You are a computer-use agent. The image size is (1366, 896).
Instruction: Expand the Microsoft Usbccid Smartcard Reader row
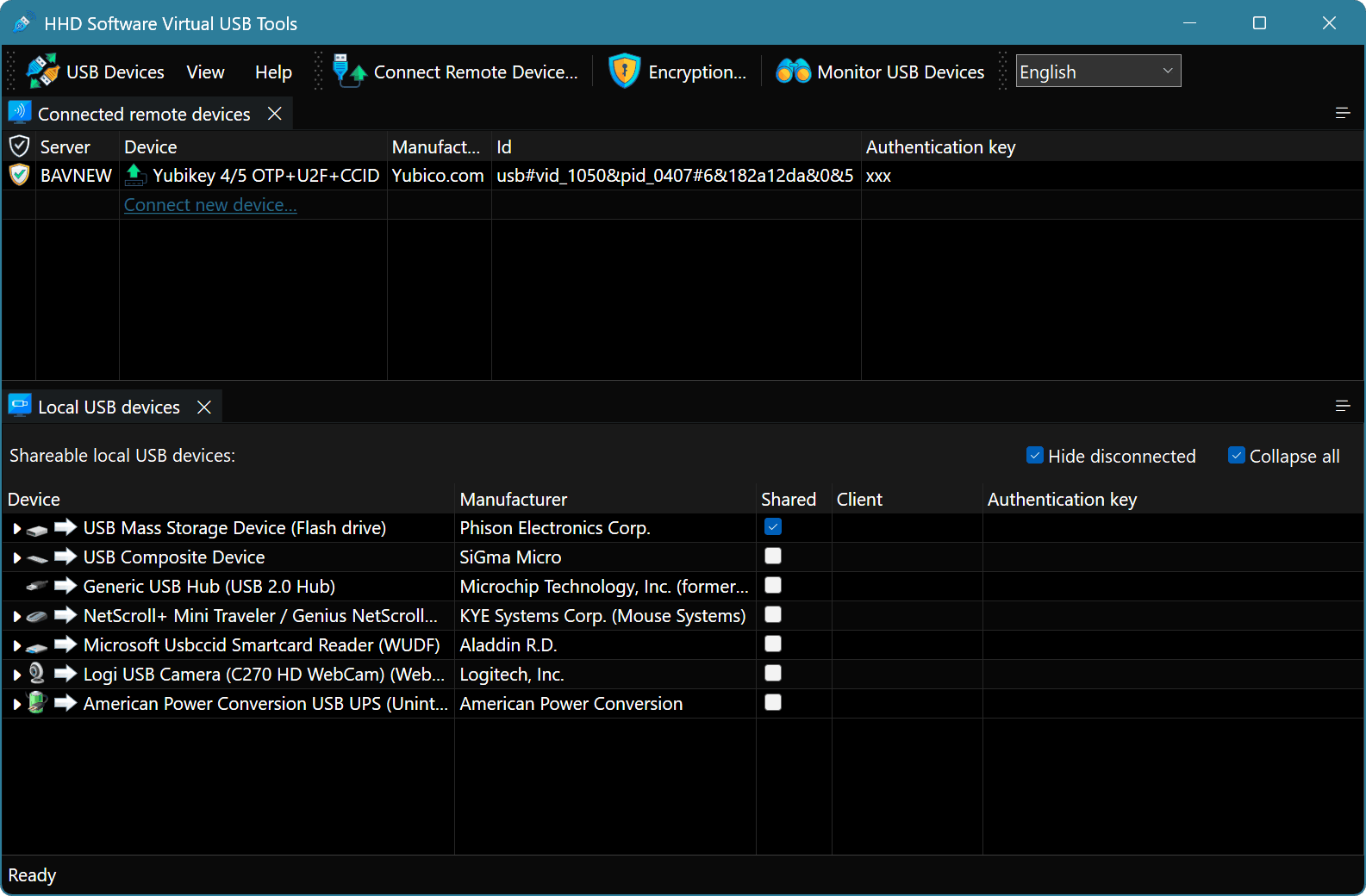(16, 646)
